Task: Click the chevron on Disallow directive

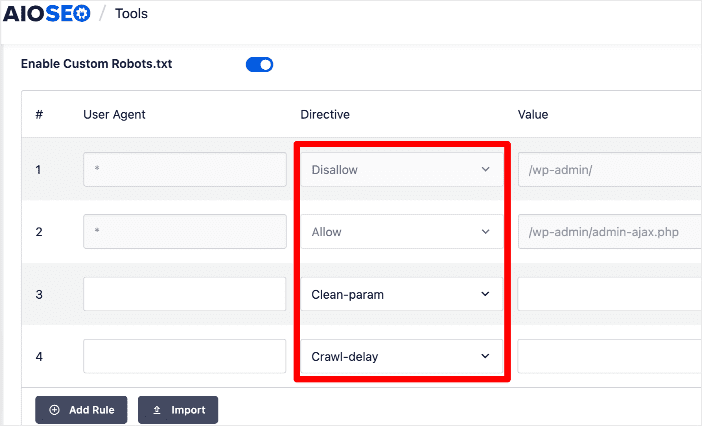Action: 485,170
